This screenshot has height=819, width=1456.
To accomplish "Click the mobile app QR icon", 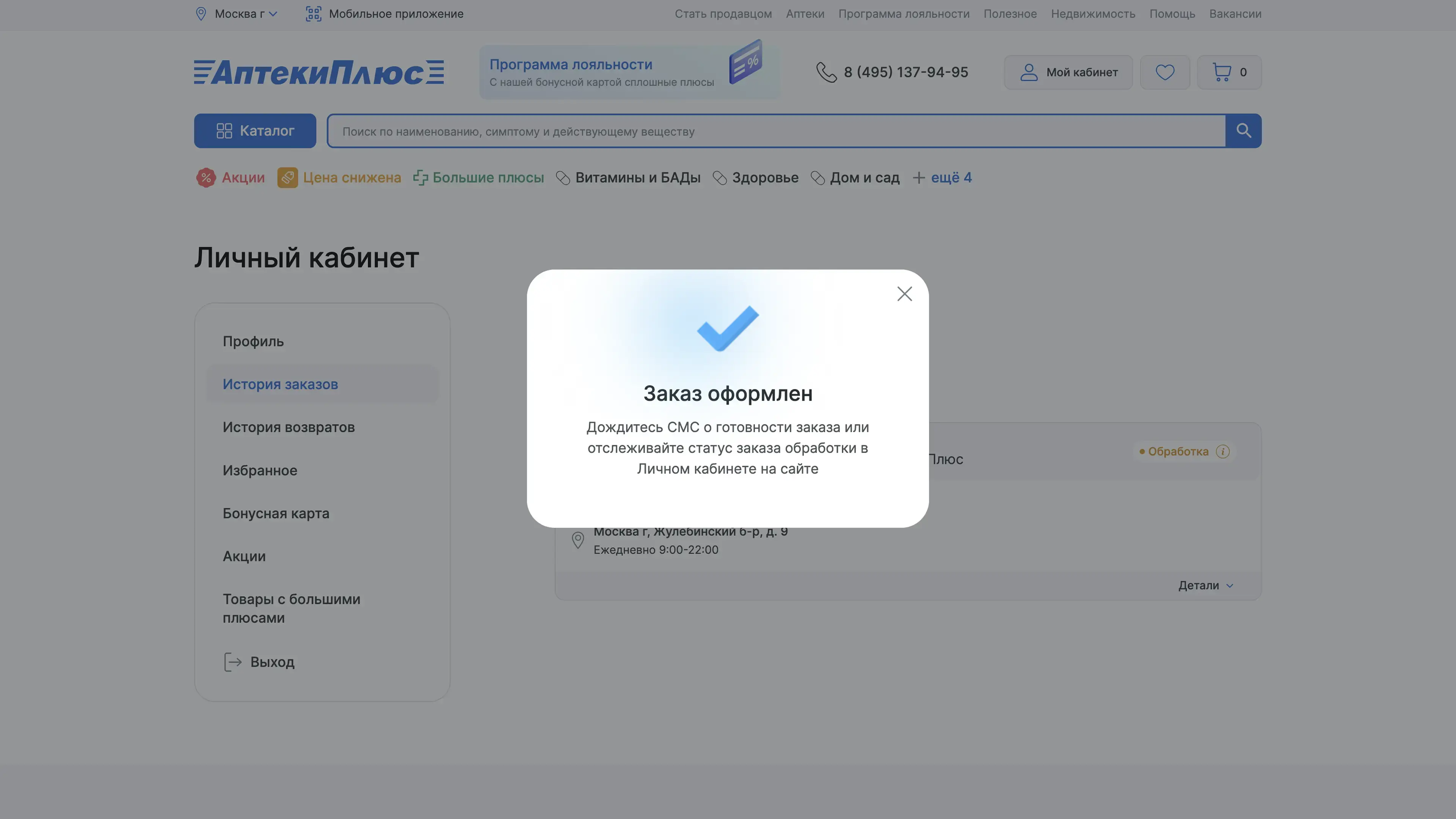I will coord(313,14).
